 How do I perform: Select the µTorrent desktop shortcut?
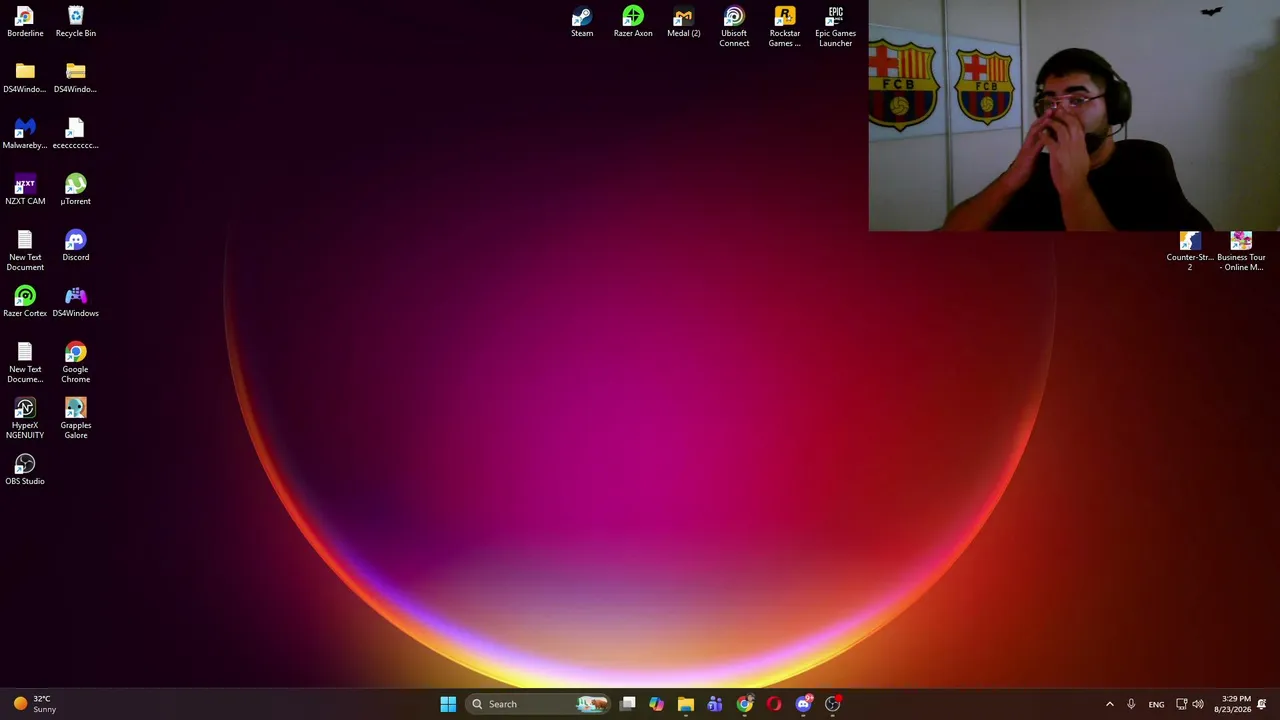click(x=76, y=190)
